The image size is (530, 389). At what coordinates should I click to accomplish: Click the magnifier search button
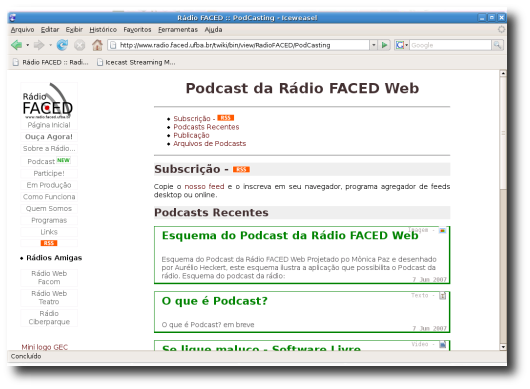(497, 45)
